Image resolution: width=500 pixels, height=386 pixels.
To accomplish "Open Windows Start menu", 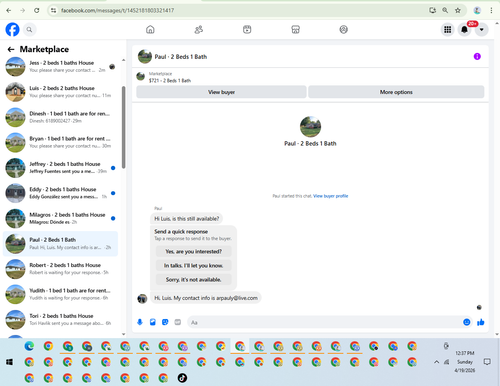I will coord(9,362).
